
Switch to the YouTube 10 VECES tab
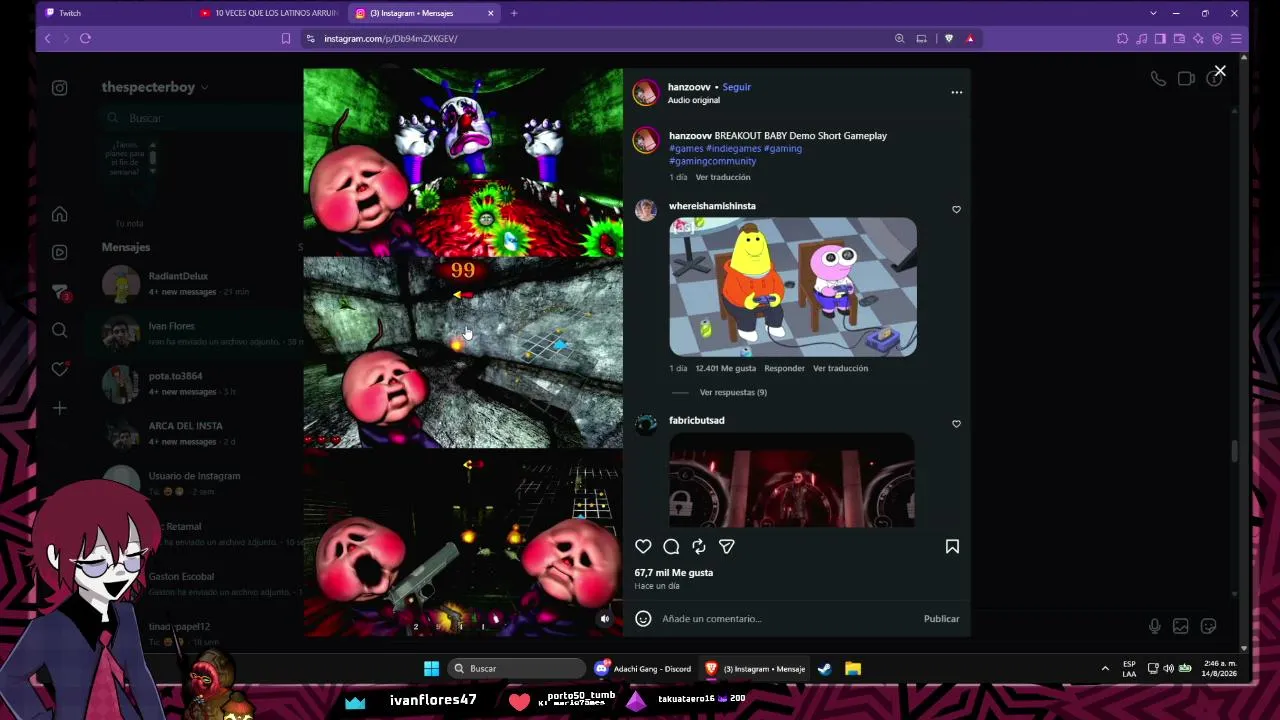[270, 13]
